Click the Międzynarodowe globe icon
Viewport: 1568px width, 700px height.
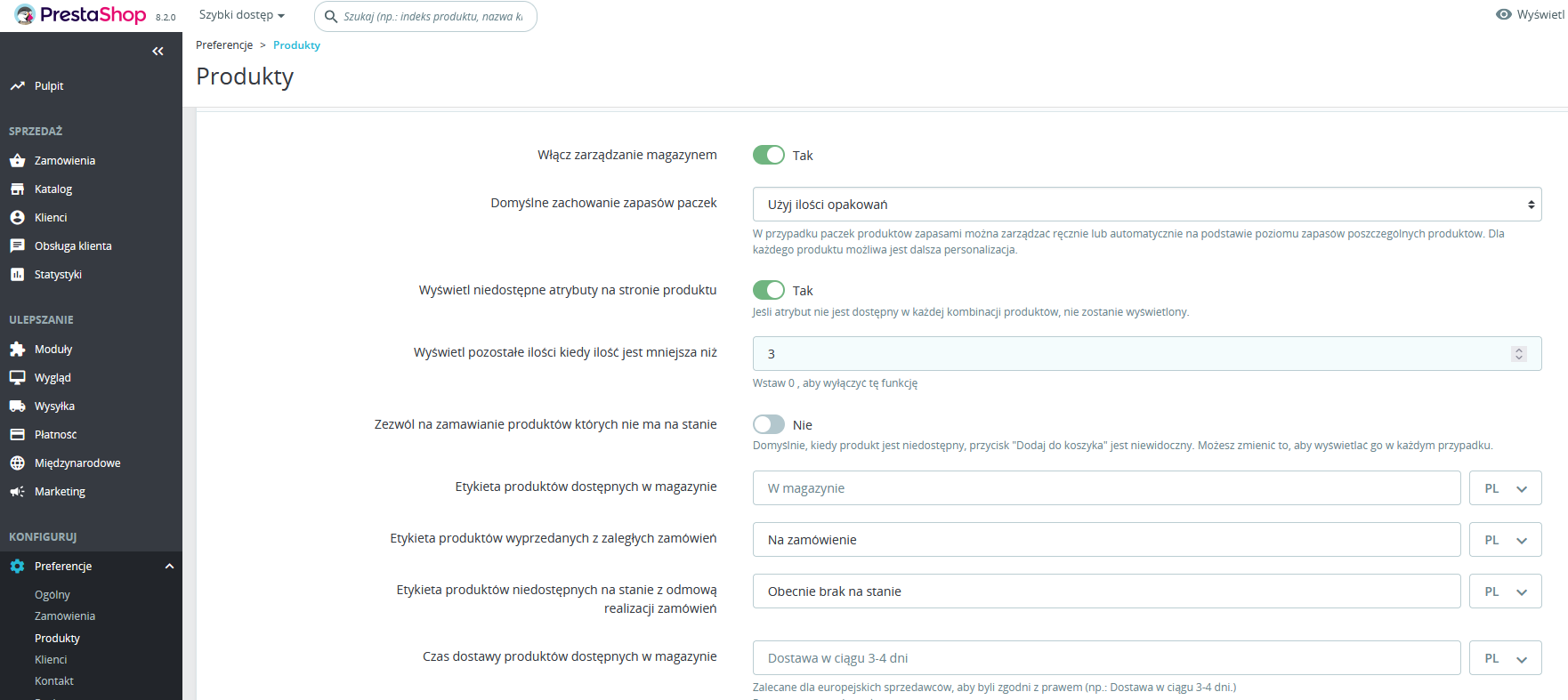pyautogui.click(x=17, y=463)
